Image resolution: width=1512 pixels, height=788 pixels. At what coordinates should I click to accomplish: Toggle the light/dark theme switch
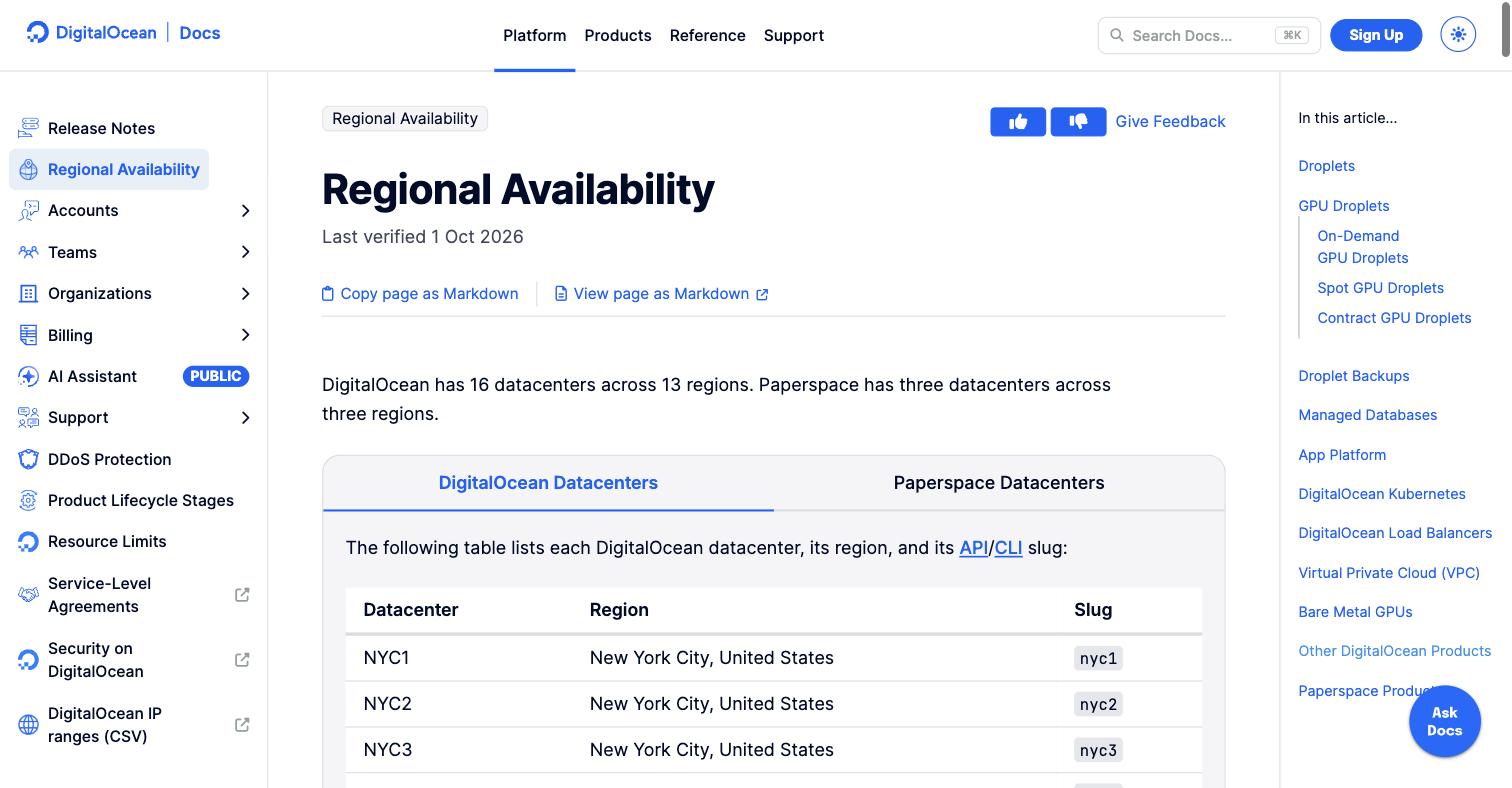(1458, 35)
